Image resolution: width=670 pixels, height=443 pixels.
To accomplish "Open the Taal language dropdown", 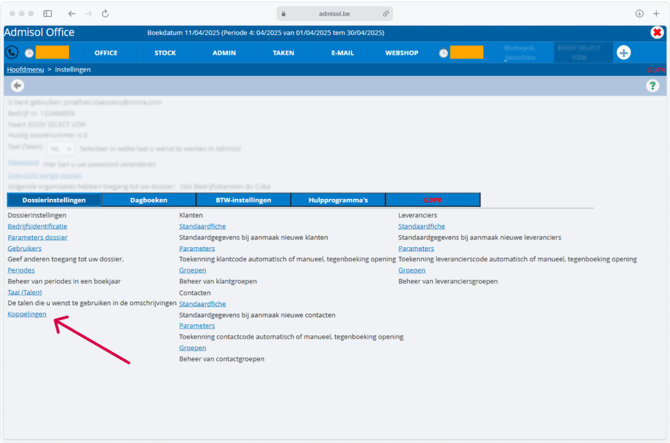I will coord(61,149).
